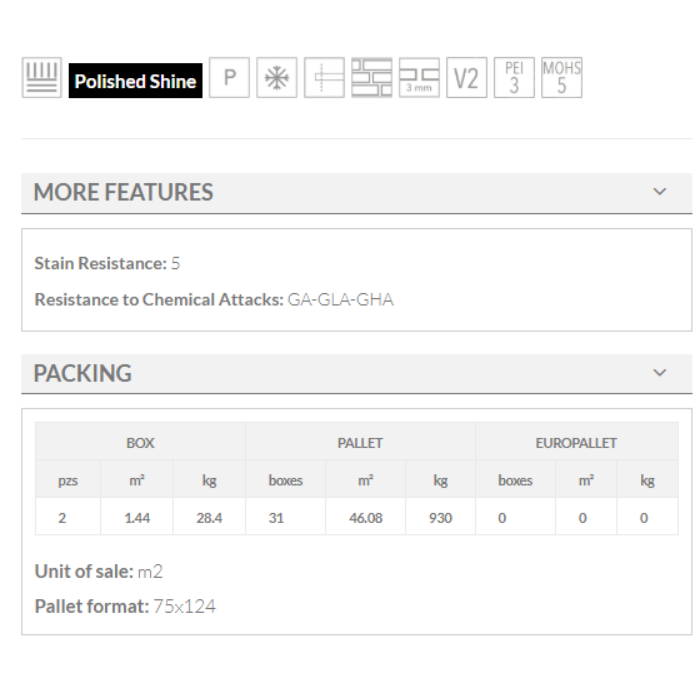Click the Stain Resistance label

(100, 264)
